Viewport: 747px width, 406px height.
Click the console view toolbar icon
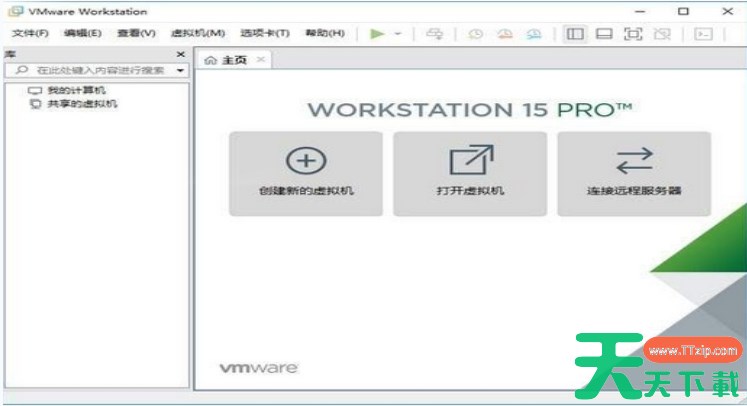pyautogui.click(x=704, y=34)
